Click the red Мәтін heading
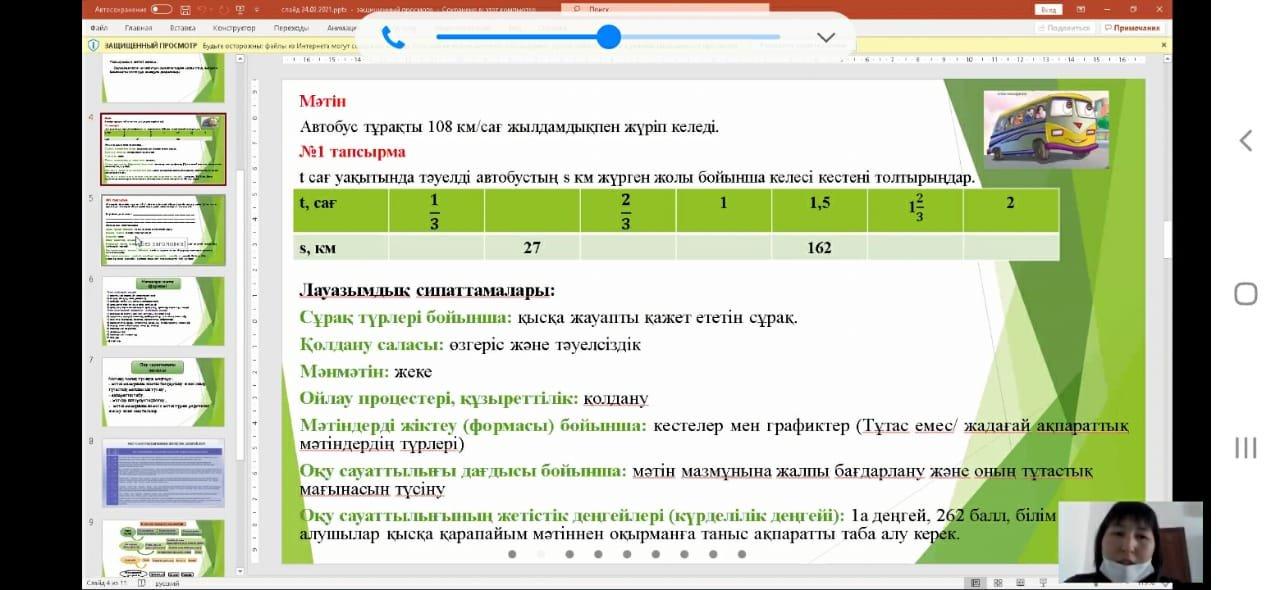The width and height of the screenshot is (1280, 590). pos(323,101)
